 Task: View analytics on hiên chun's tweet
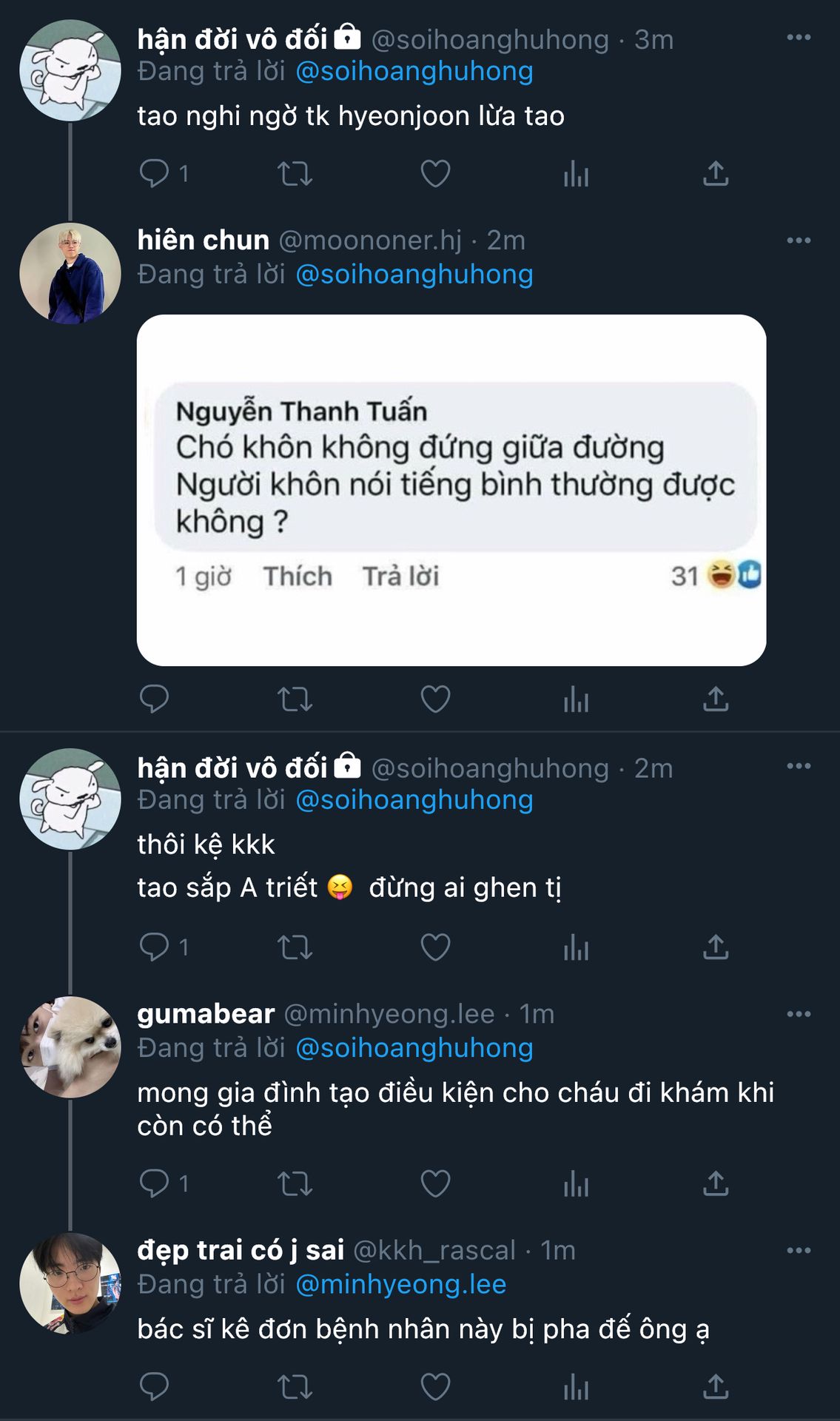click(x=576, y=699)
